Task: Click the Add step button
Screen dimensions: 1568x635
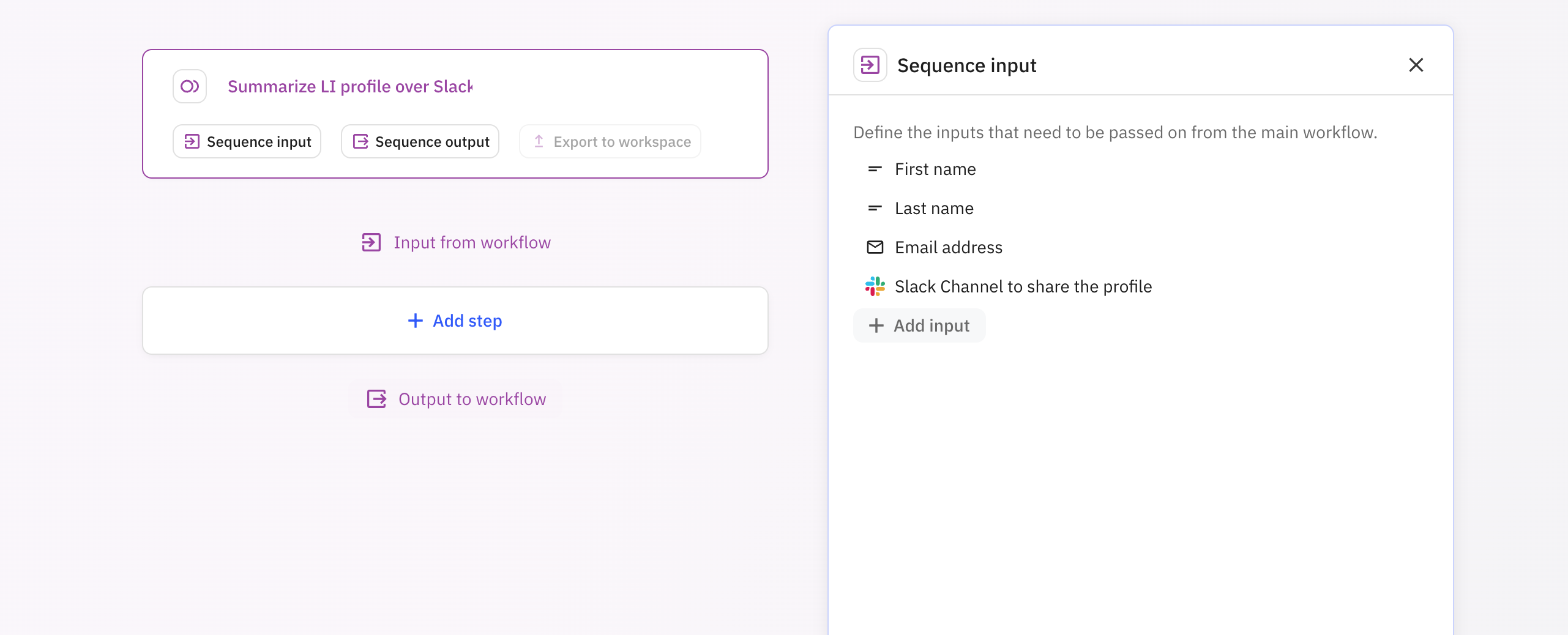Action: [x=455, y=321]
